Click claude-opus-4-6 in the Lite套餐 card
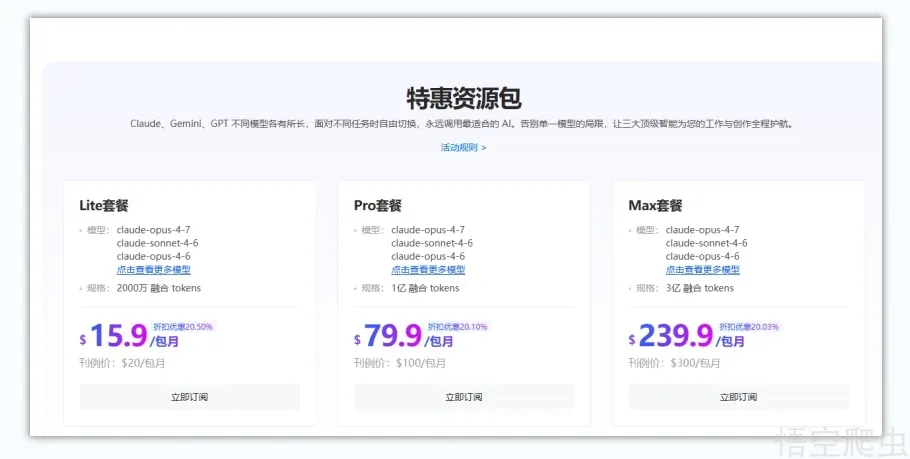 coord(153,256)
